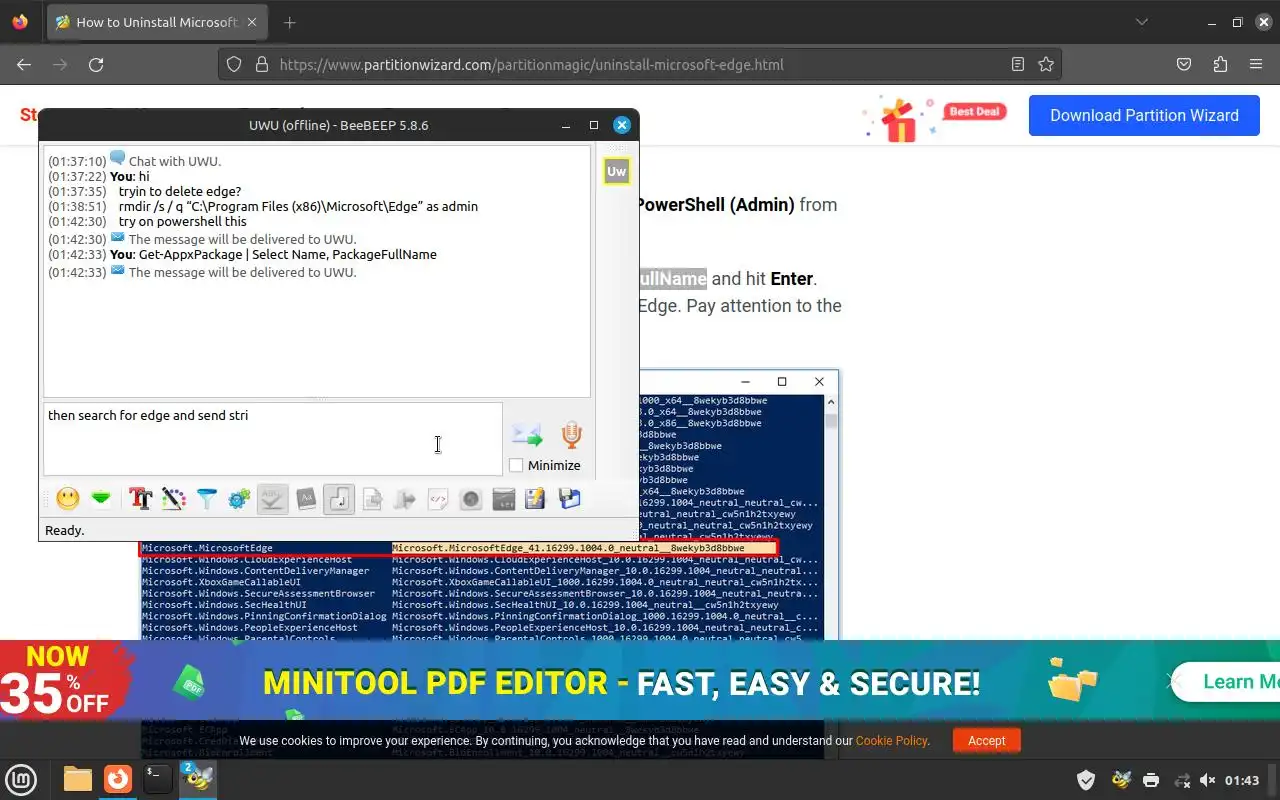This screenshot has height=800, width=1280.
Task: Click the security shield tray icon
Action: tap(1085, 780)
